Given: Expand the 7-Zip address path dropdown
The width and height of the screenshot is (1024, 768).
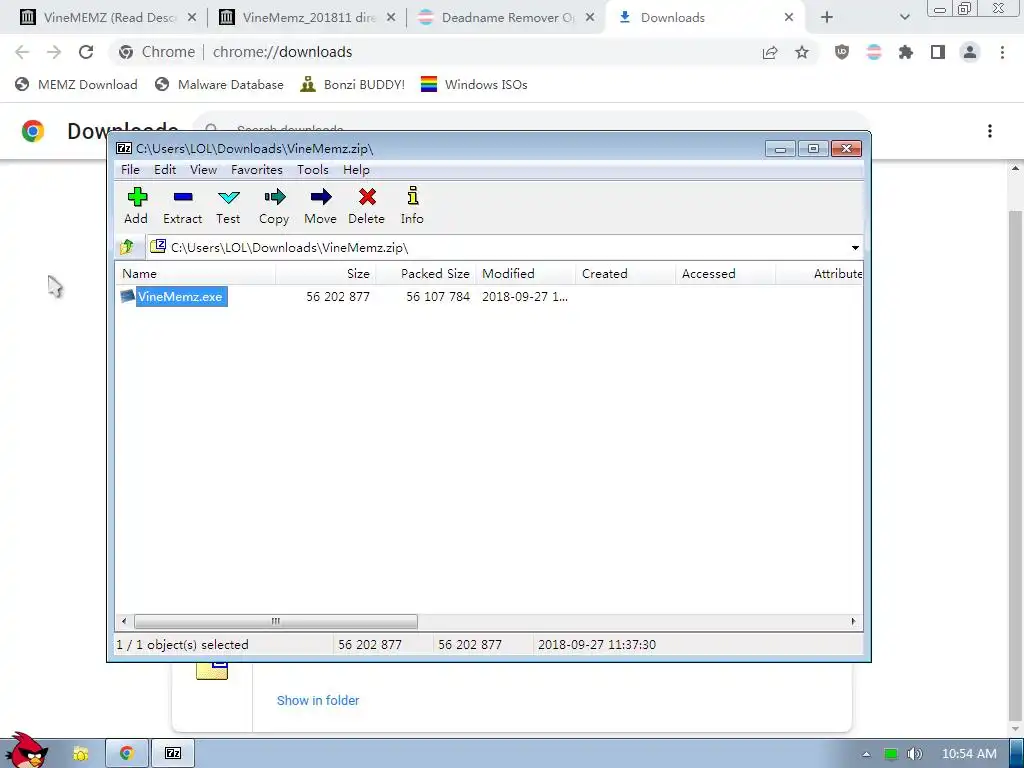Looking at the screenshot, I should [x=855, y=248].
